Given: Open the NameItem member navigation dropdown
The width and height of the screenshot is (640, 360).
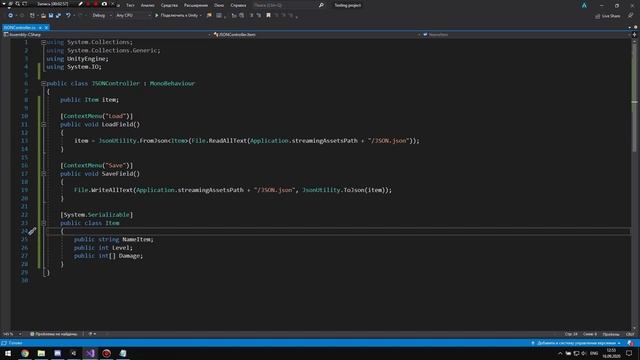Looking at the screenshot, I should tap(526, 35).
